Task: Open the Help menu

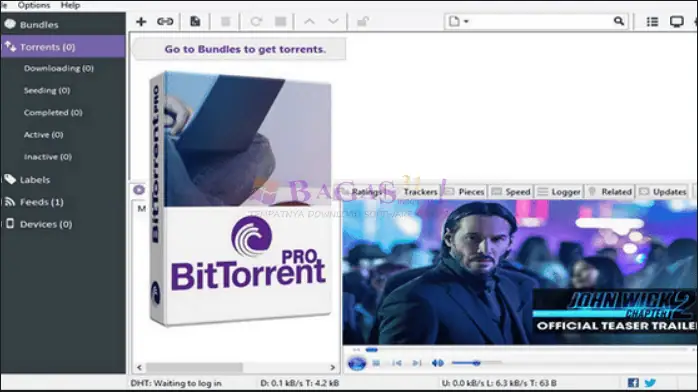Action: tap(70, 5)
